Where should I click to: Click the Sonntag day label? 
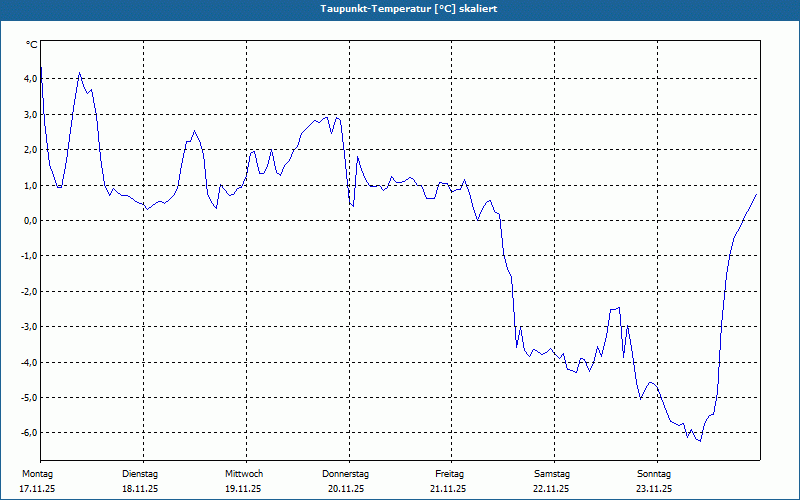[x=654, y=474]
